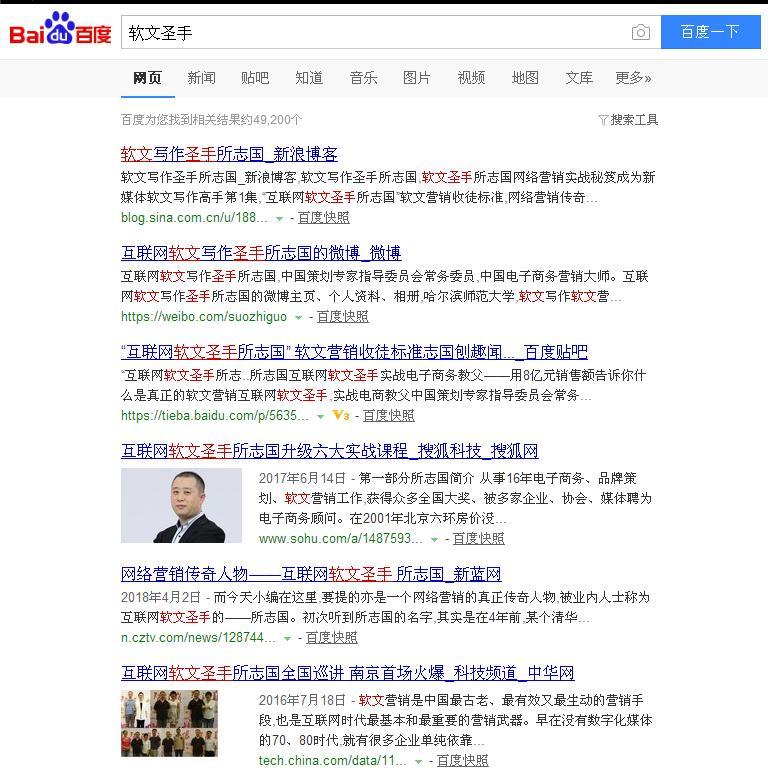Expand dropdown arrow next to n.cztv.com URL

point(287,638)
